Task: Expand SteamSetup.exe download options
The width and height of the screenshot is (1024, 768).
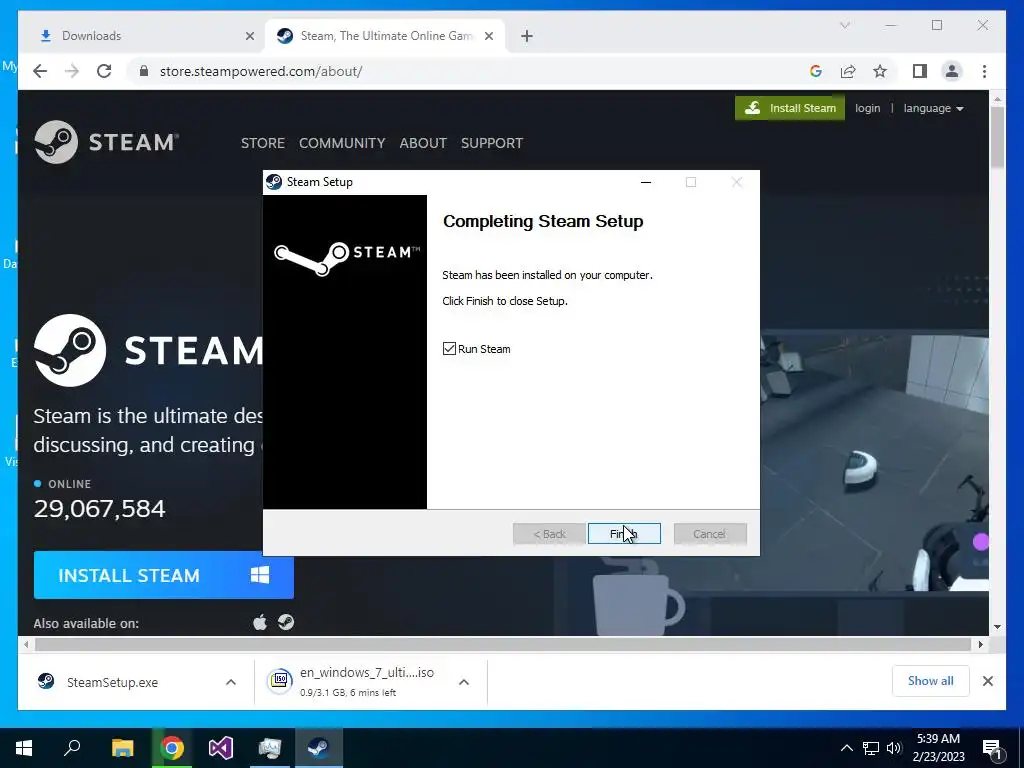Action: [231, 682]
